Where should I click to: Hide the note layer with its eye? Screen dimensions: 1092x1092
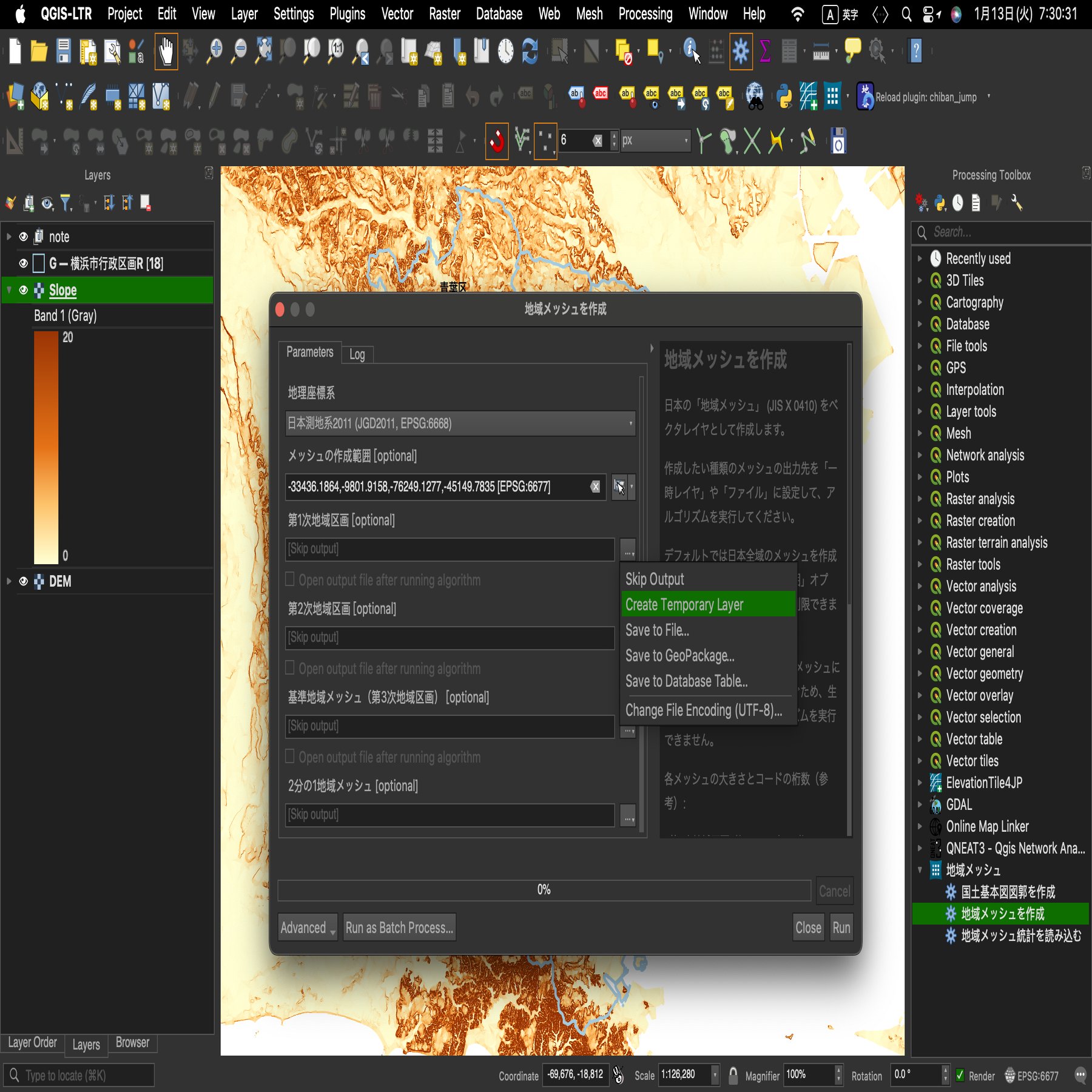pyautogui.click(x=23, y=237)
